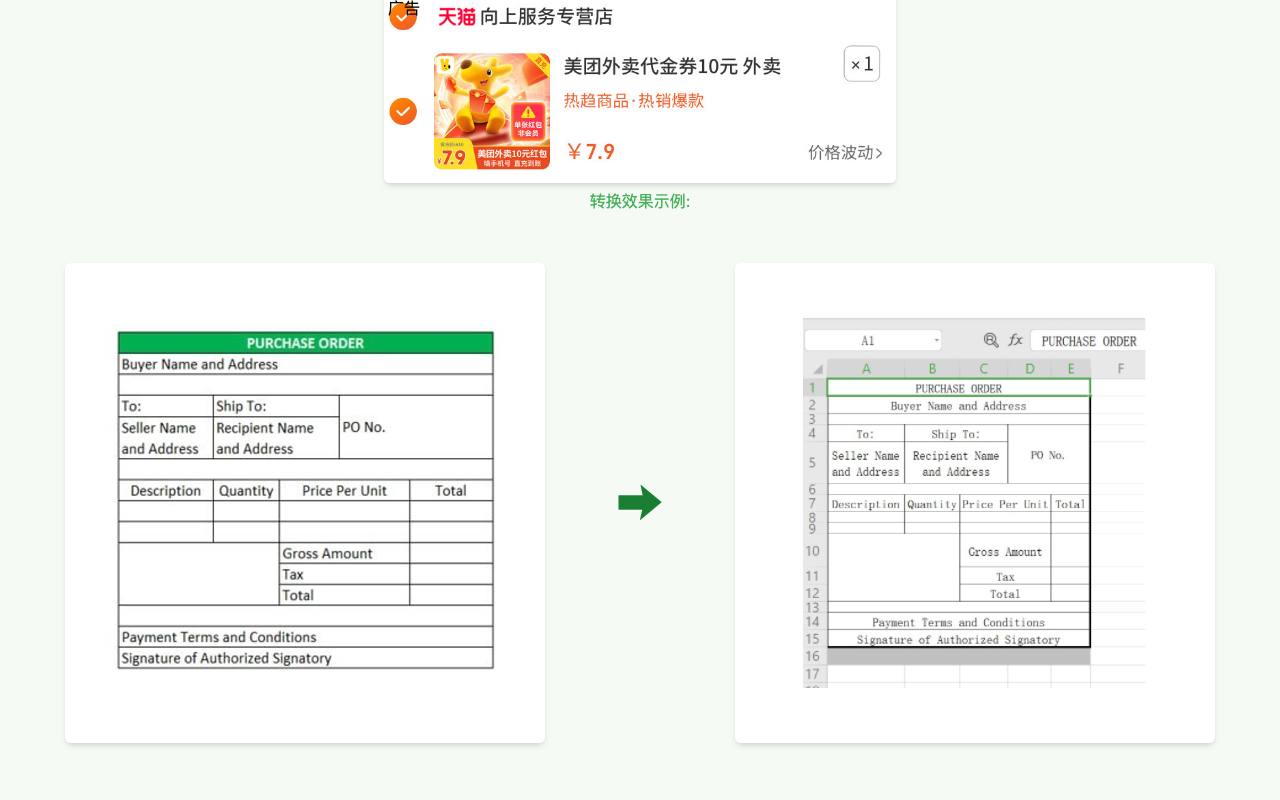Open the product title 美团外卖代金券10元 外卖
The height and width of the screenshot is (800, 1280).
coord(672,66)
